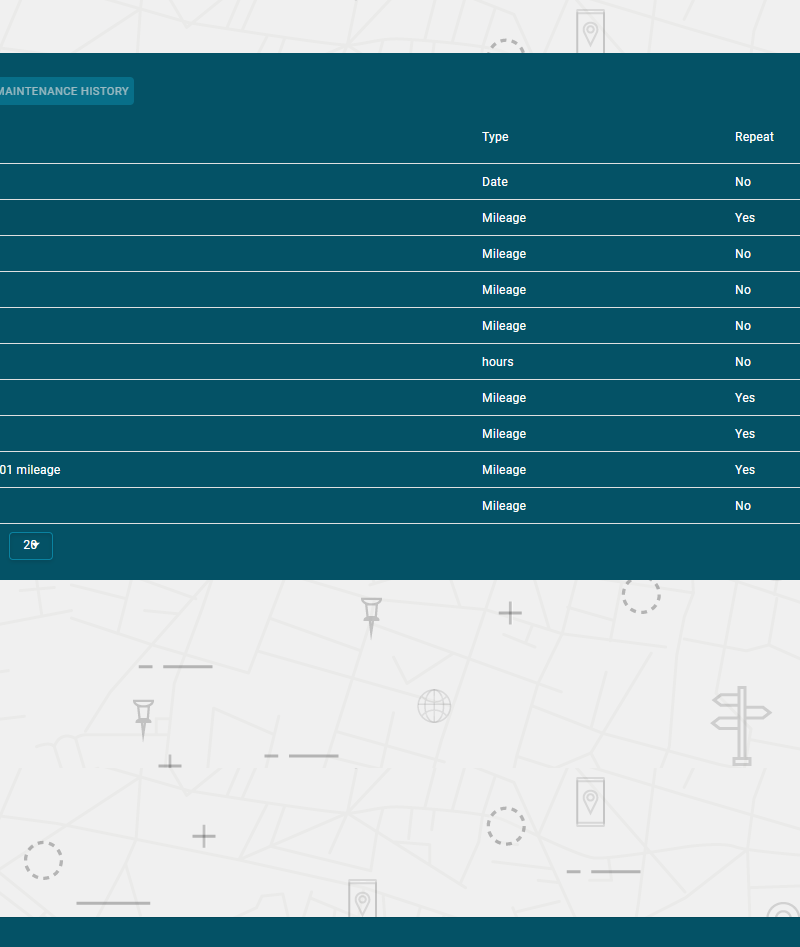Screen dimensions: 800x947
Task: Sort by the Repeat column header
Action: [754, 137]
